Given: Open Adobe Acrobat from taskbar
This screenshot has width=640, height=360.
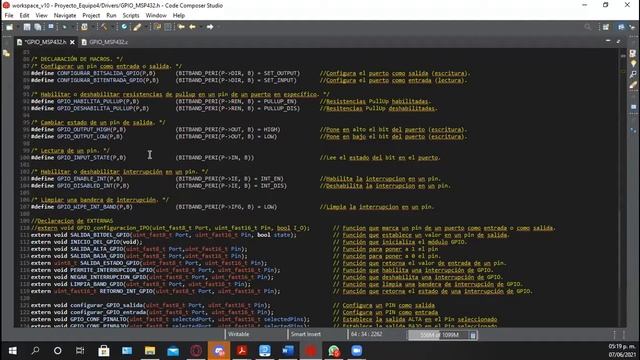Looking at the screenshot, I should pyautogui.click(x=242, y=351).
